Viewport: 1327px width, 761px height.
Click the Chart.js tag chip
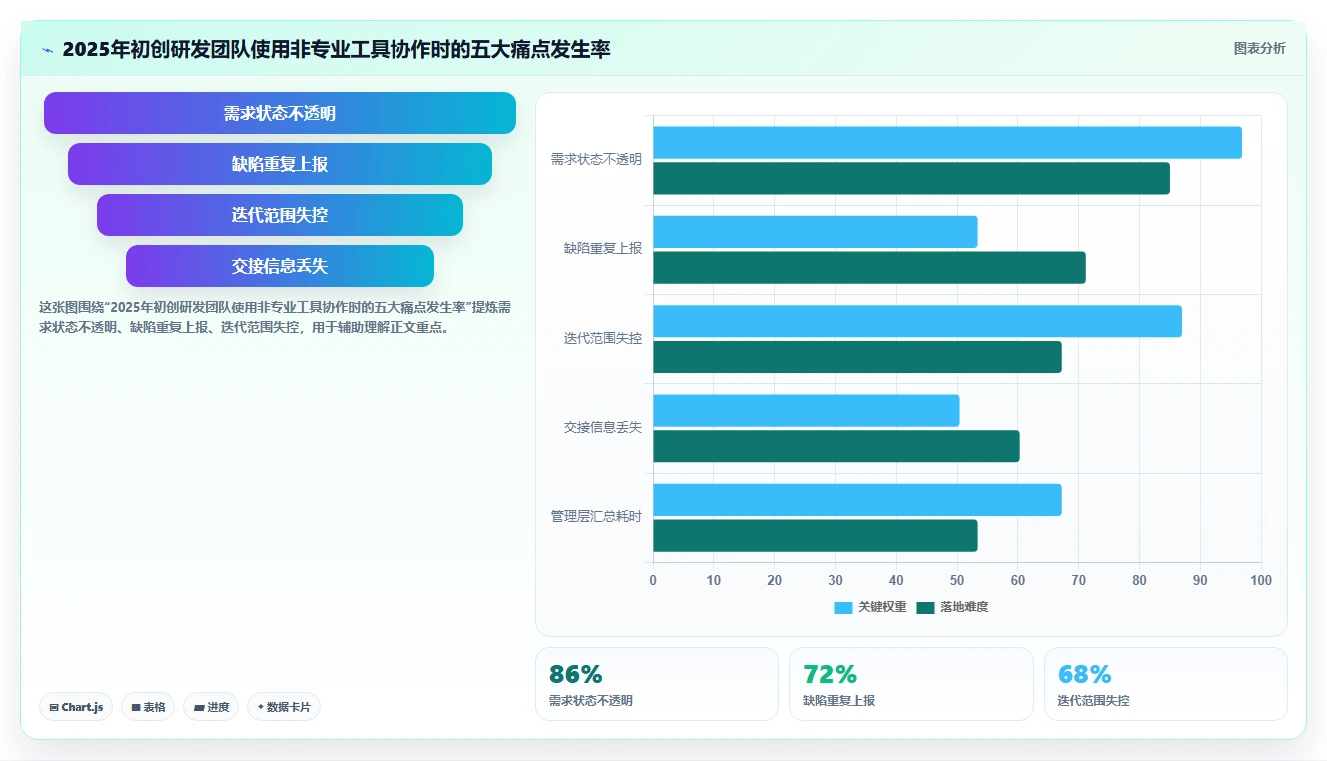point(76,707)
